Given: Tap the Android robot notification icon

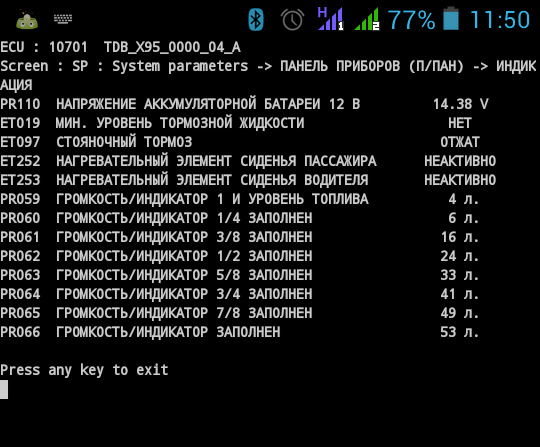Looking at the screenshot, I should [27, 20].
